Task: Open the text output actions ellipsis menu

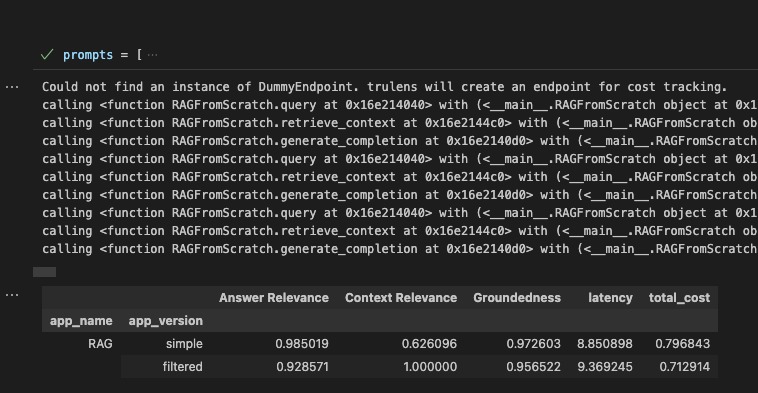Action: (x=12, y=87)
